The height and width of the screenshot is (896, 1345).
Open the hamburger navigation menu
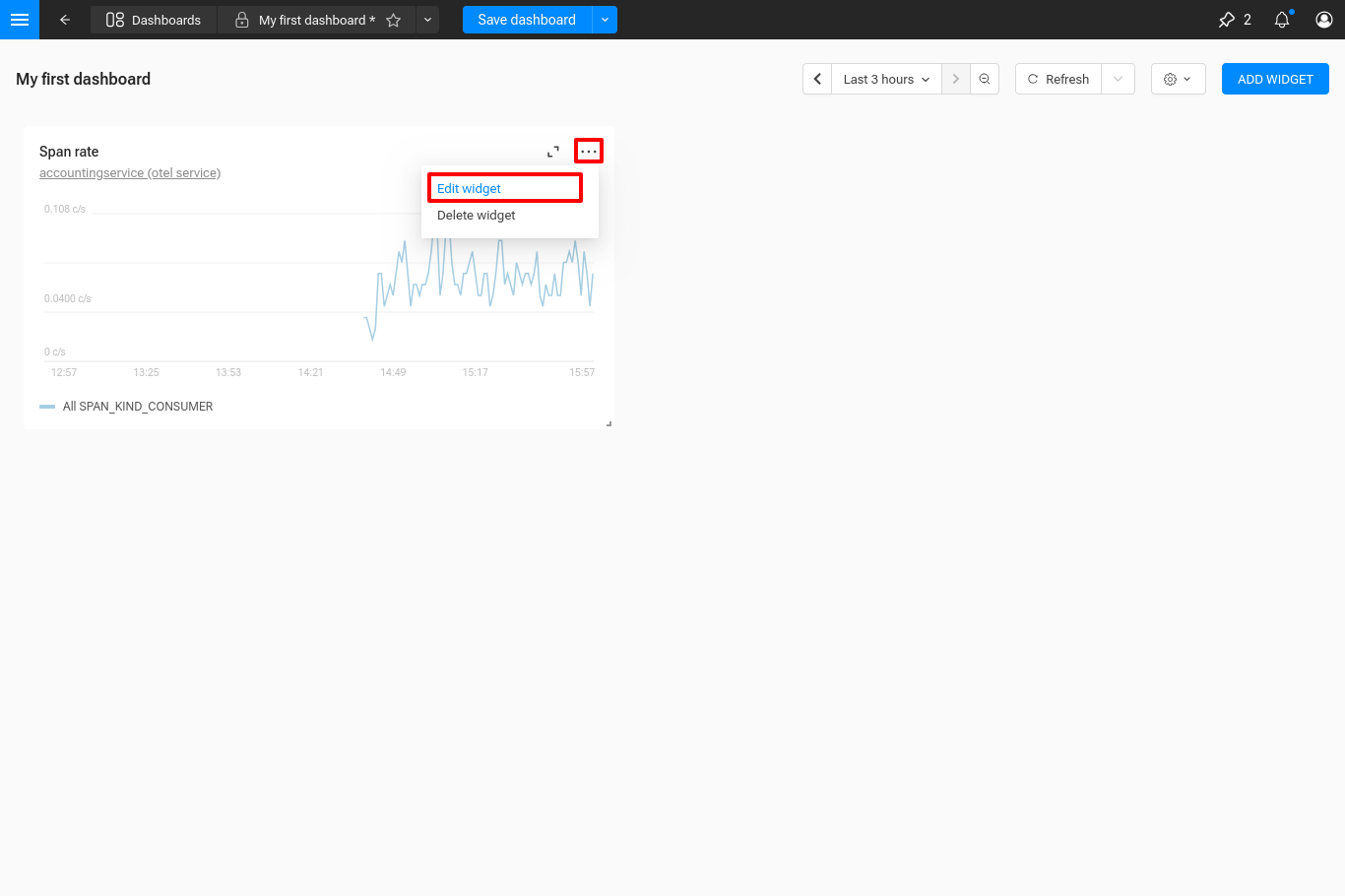tap(20, 20)
